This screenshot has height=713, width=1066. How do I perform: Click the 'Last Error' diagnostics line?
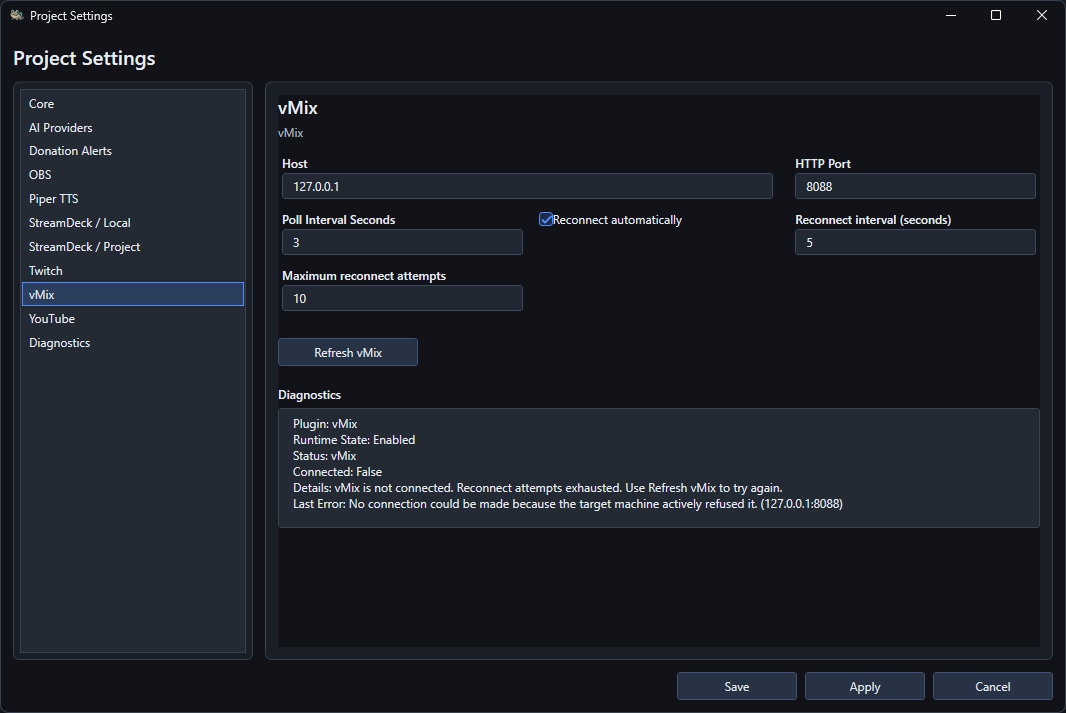tap(568, 504)
